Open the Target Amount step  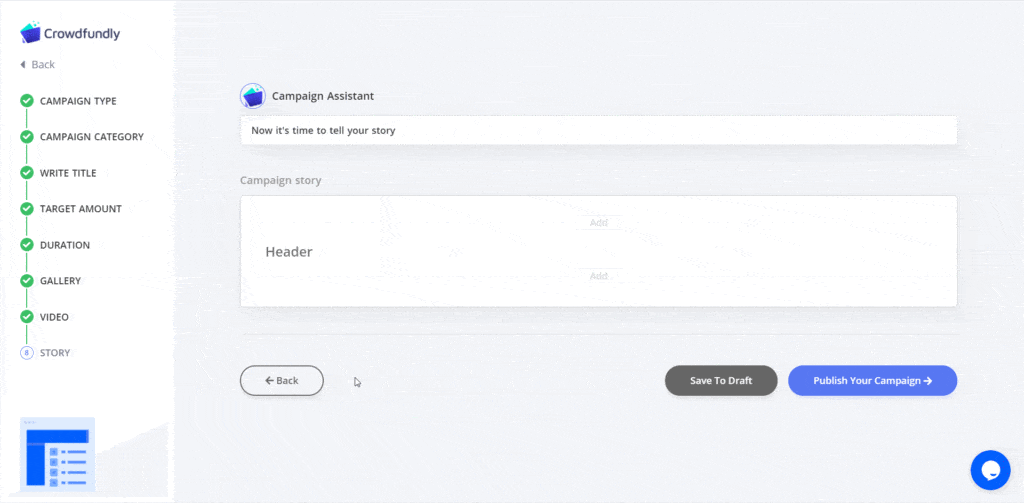[x=80, y=209]
